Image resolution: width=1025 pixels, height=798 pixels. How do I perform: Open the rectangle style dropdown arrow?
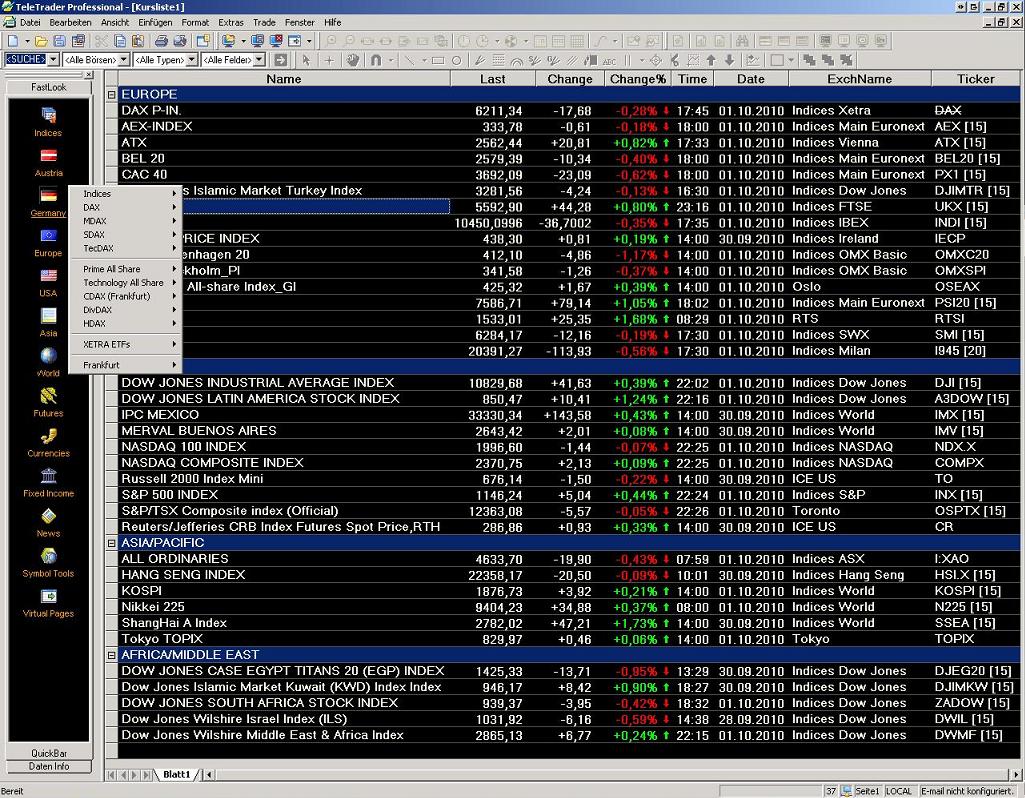pos(791,60)
